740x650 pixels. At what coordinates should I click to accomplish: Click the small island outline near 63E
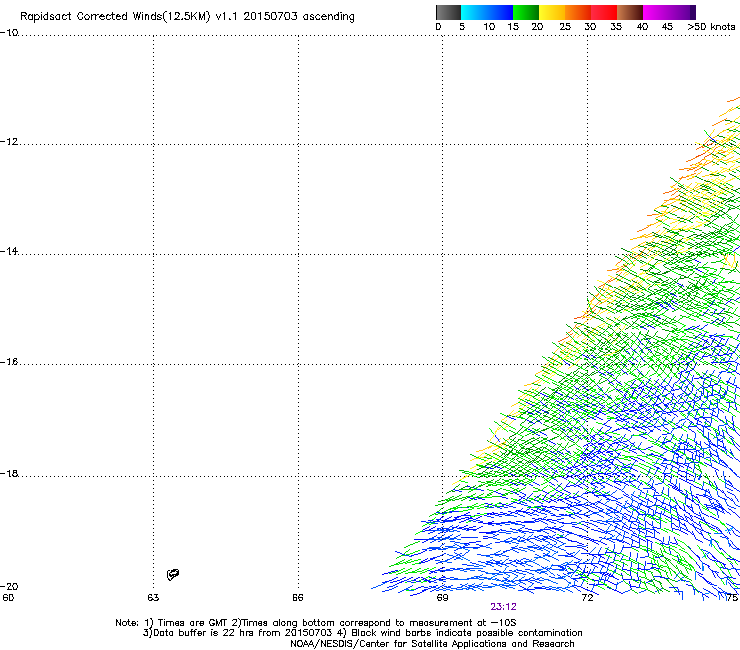(173, 574)
